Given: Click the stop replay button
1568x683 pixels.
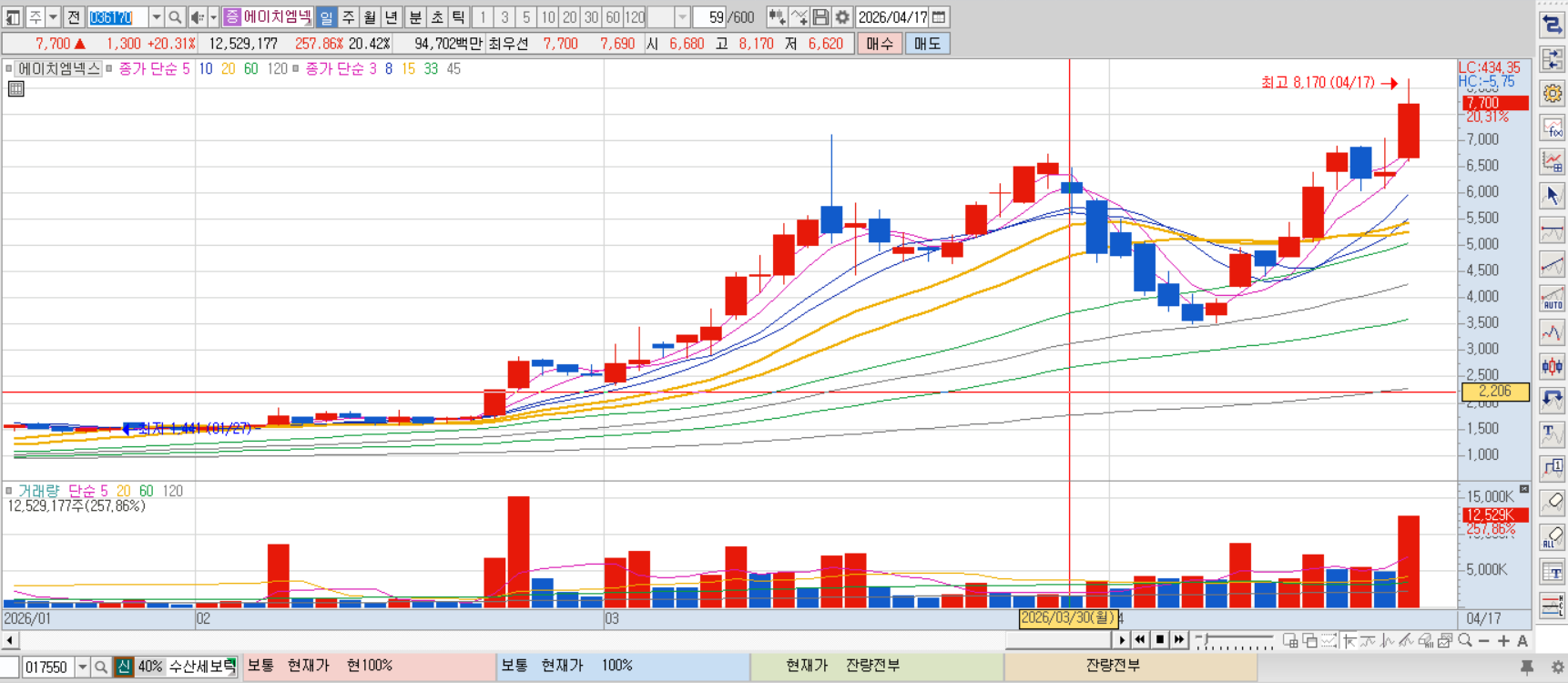Looking at the screenshot, I should [x=1159, y=640].
